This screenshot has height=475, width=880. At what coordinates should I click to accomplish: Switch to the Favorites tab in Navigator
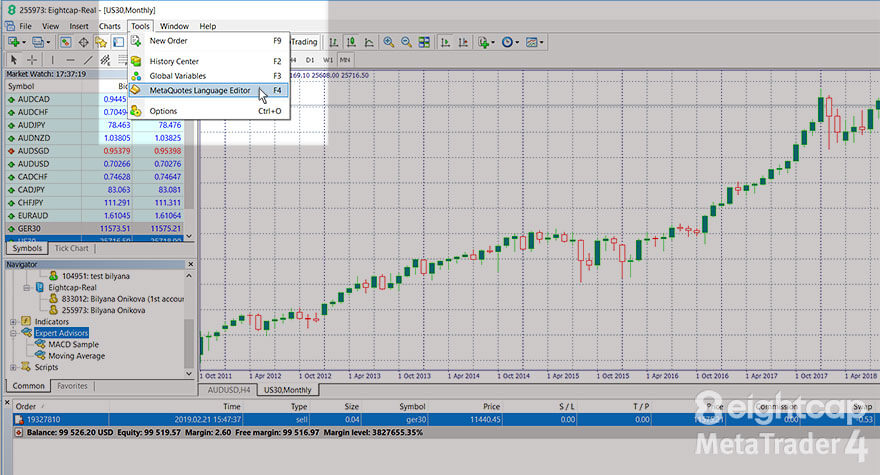click(72, 386)
